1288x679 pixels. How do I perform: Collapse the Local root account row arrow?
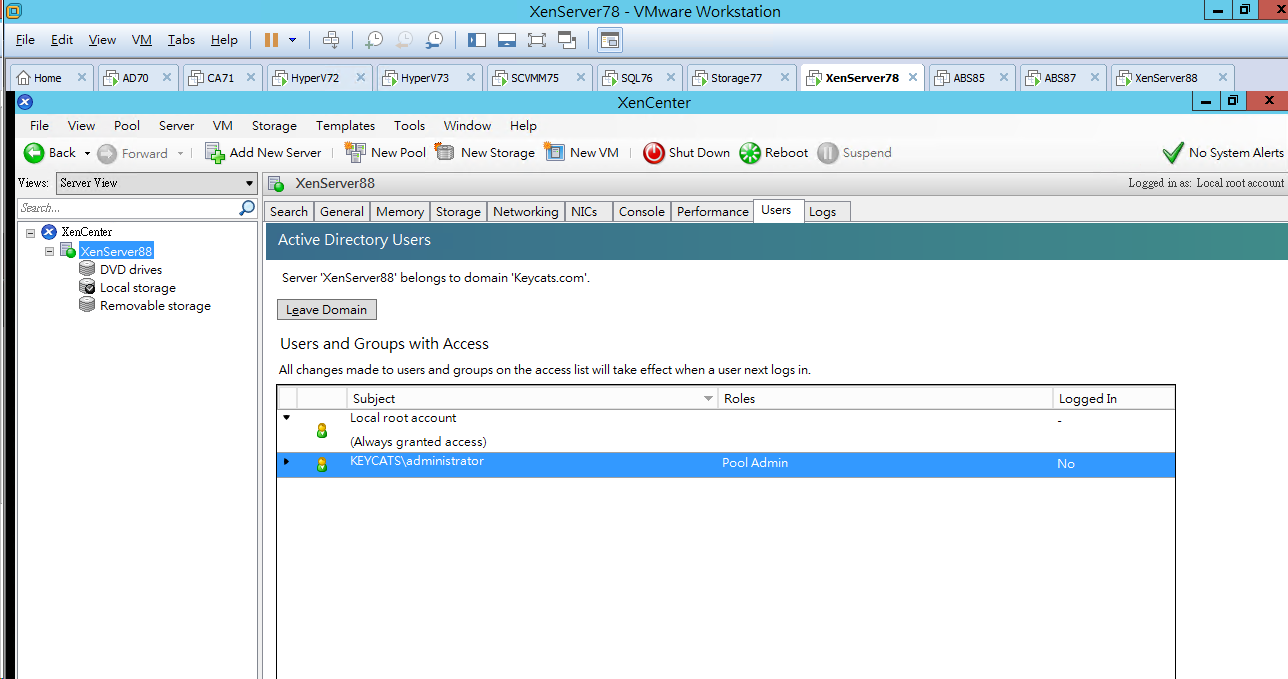pos(286,418)
